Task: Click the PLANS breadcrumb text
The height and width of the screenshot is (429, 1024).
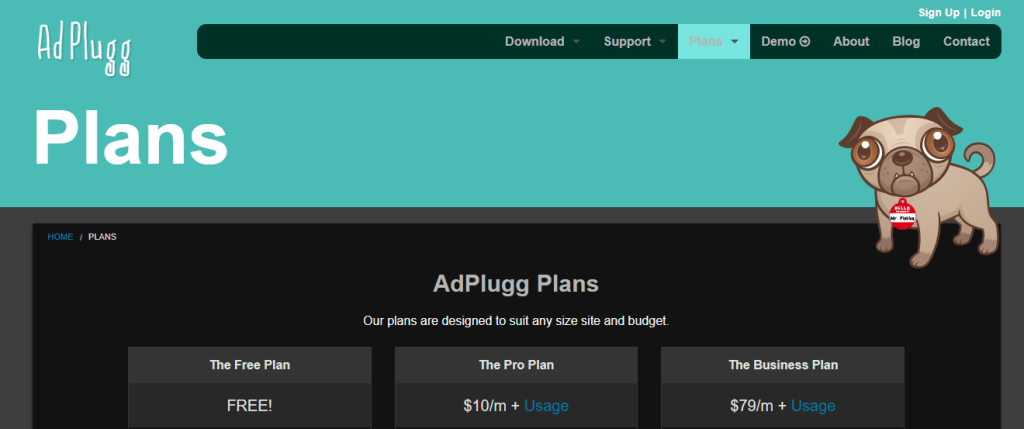Action: click(103, 237)
